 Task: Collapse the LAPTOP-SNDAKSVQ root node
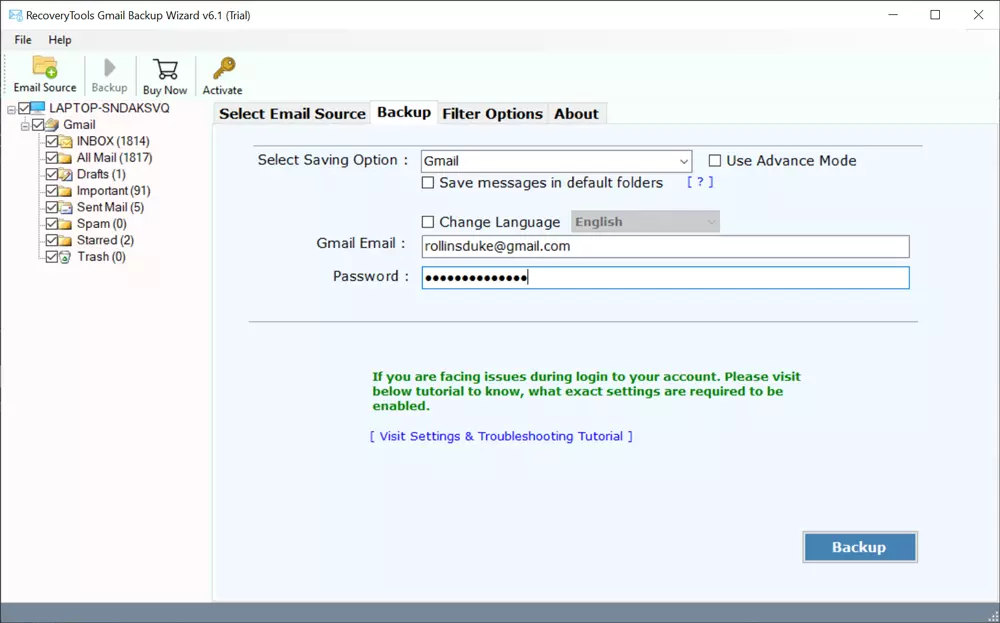11,109
